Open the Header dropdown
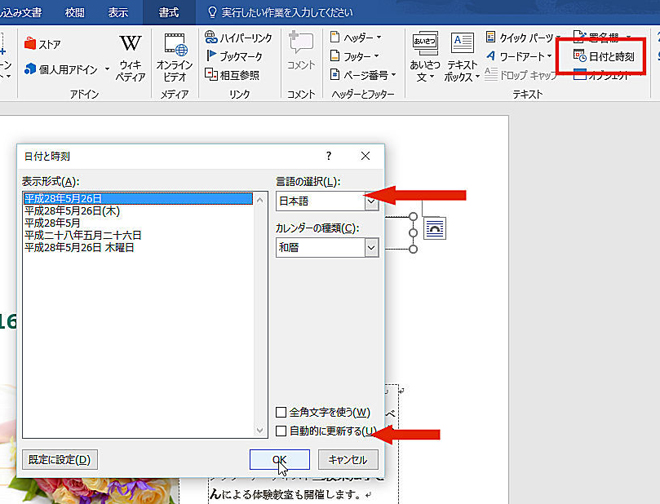The height and width of the screenshot is (504, 660). coord(356,37)
